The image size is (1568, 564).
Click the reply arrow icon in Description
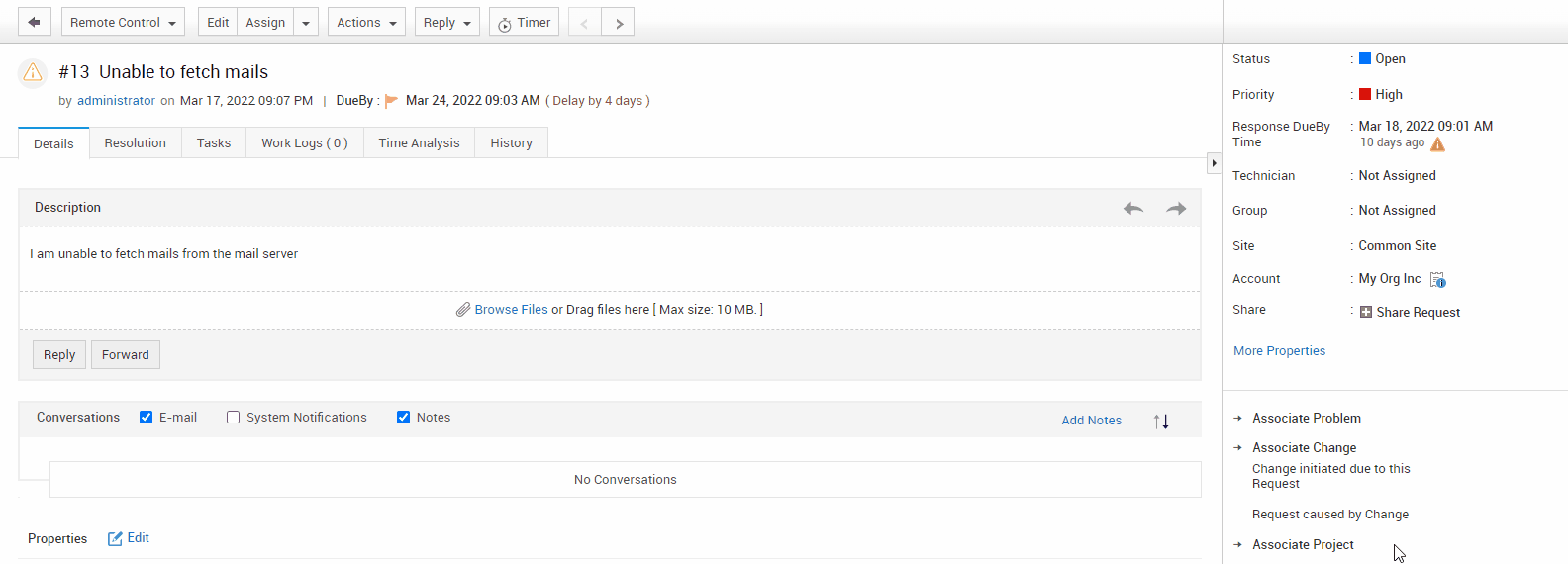tap(1133, 208)
